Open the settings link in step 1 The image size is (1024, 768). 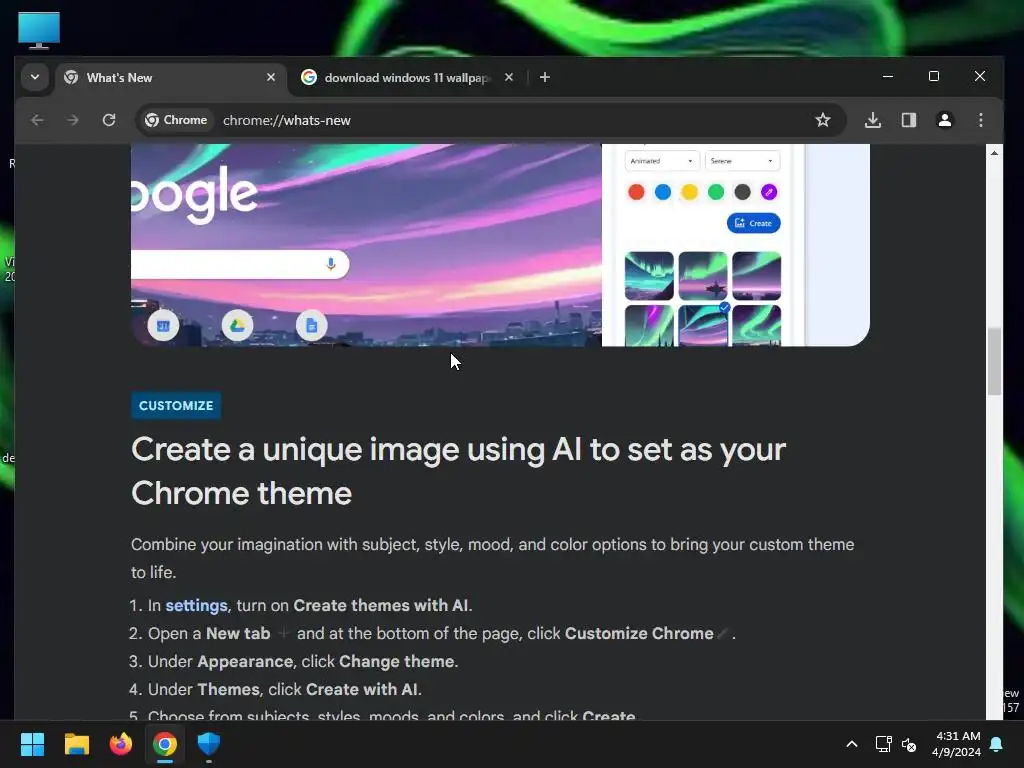tap(196, 605)
